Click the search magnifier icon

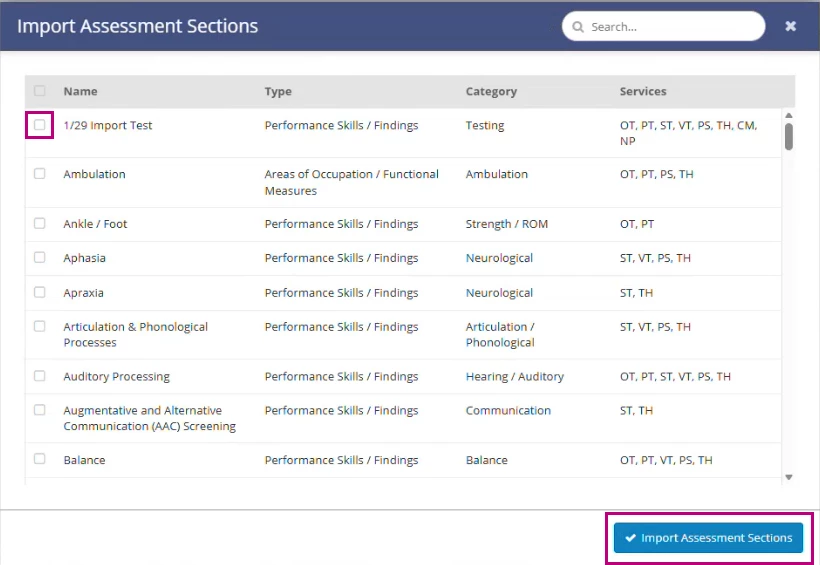[x=577, y=27]
